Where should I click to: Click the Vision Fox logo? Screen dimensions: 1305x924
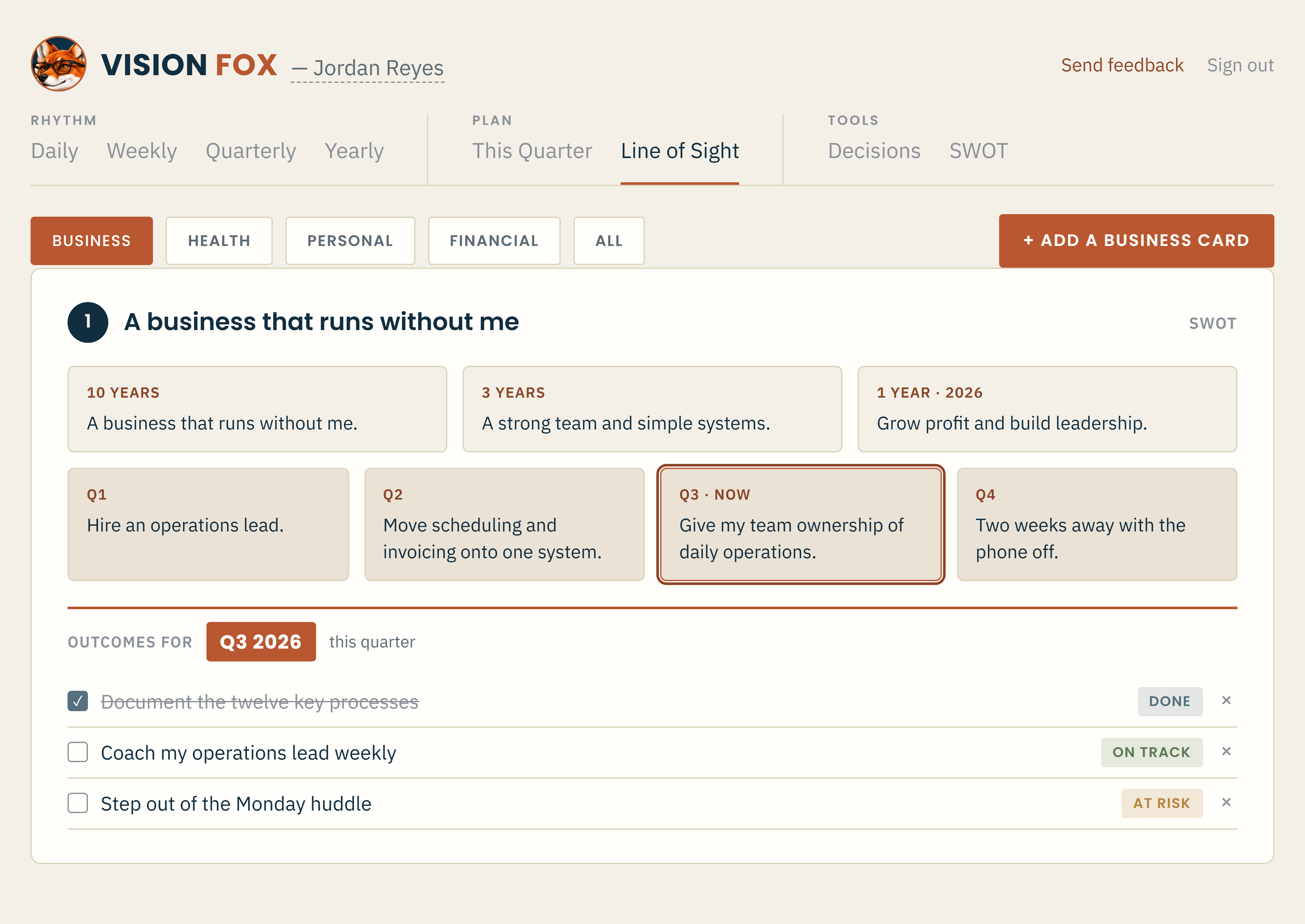[59, 64]
